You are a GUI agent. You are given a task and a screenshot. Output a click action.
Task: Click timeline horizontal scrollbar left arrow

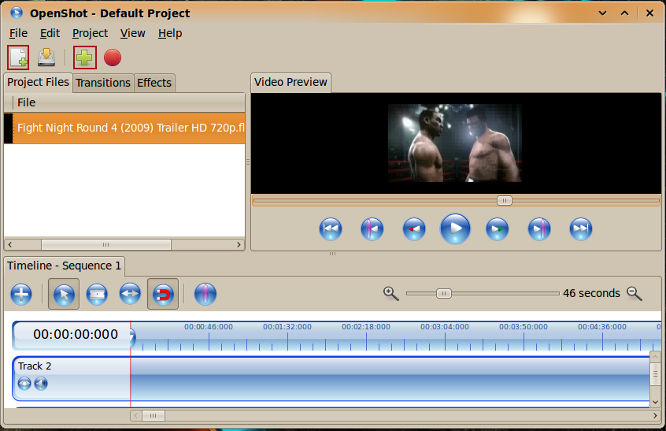pyautogui.click(x=136, y=416)
